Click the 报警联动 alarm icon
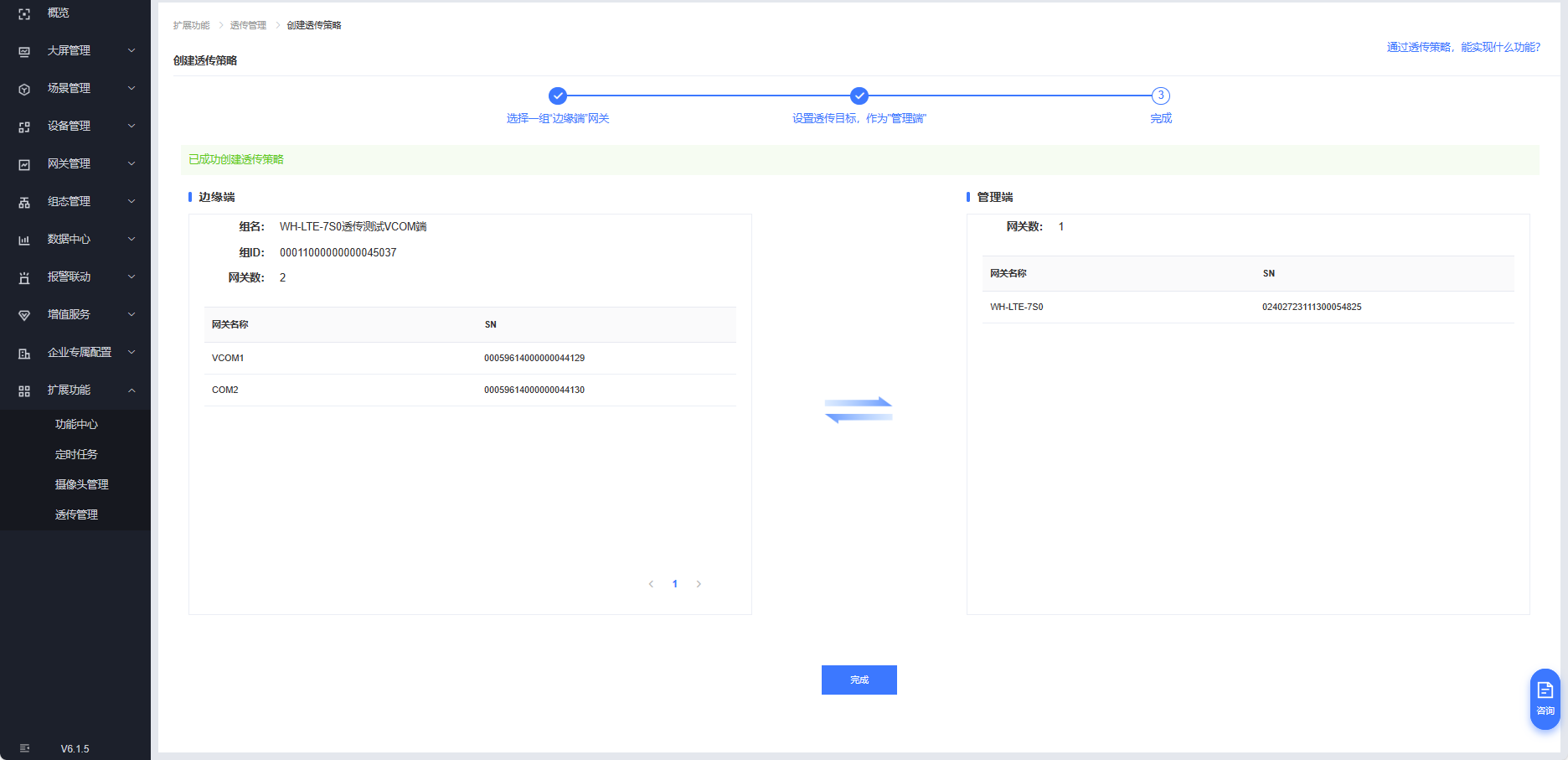Viewport: 1568px width, 760px height. click(x=24, y=277)
